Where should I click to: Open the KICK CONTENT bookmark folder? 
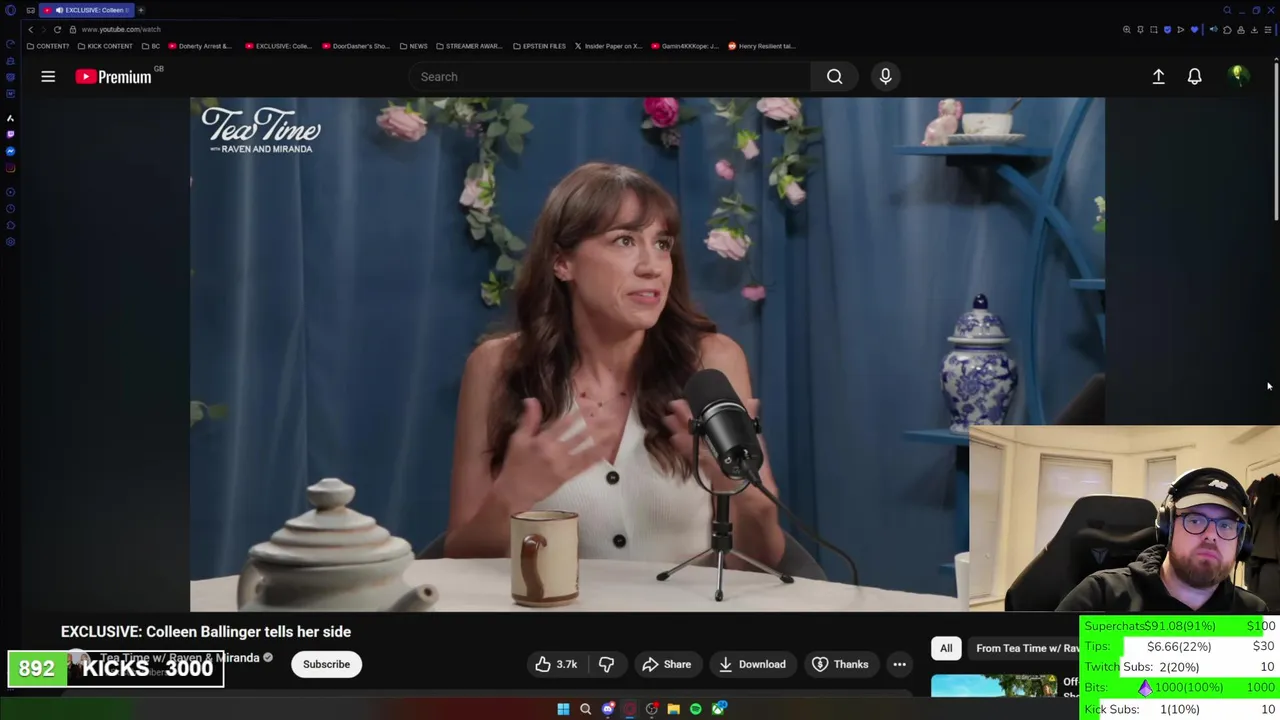[x=106, y=46]
